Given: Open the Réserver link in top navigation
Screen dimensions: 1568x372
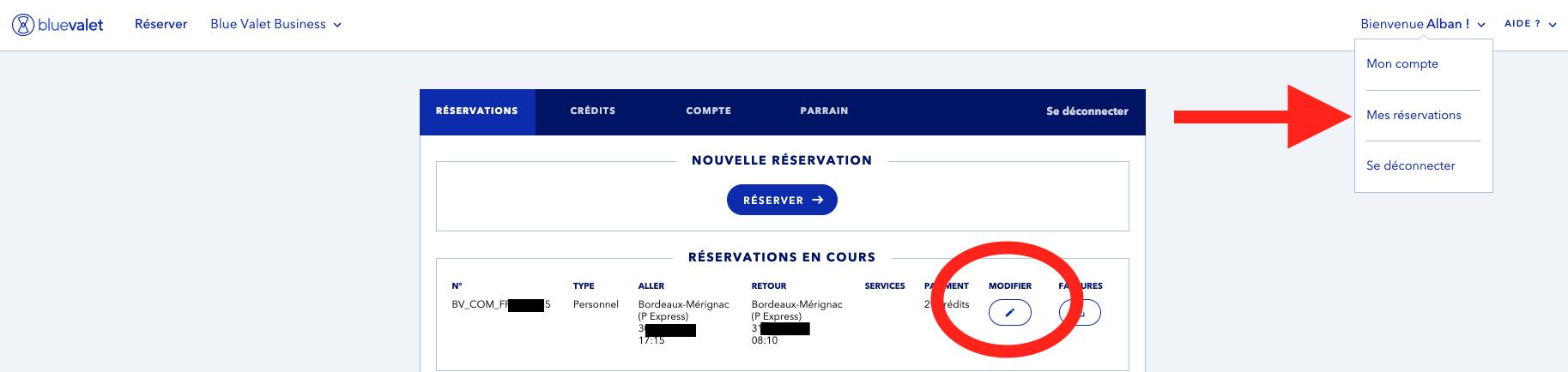Looking at the screenshot, I should (160, 24).
